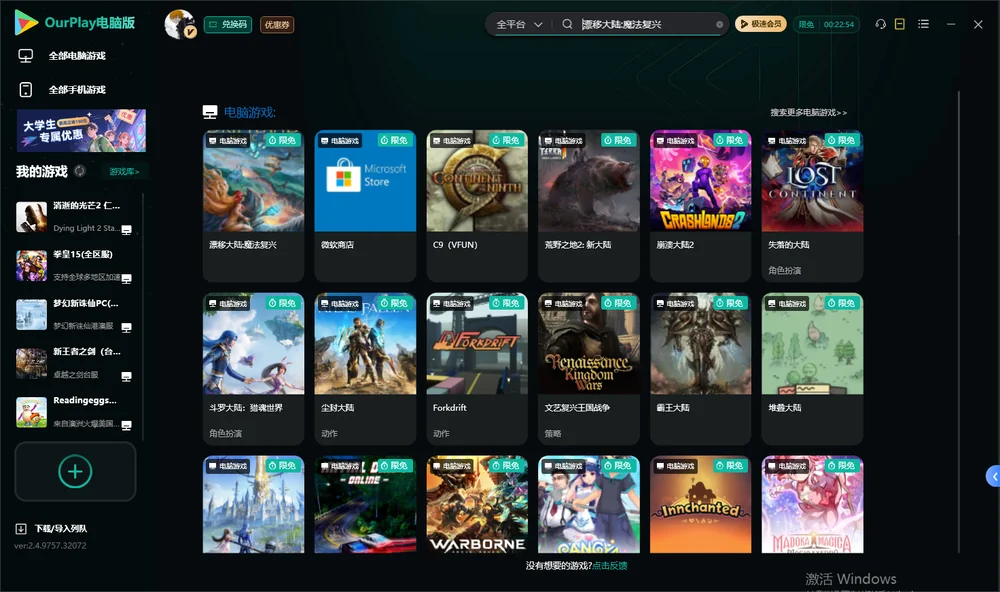This screenshot has width=1000, height=592.
Task: Add a game with the plus button
Action: coord(75,471)
